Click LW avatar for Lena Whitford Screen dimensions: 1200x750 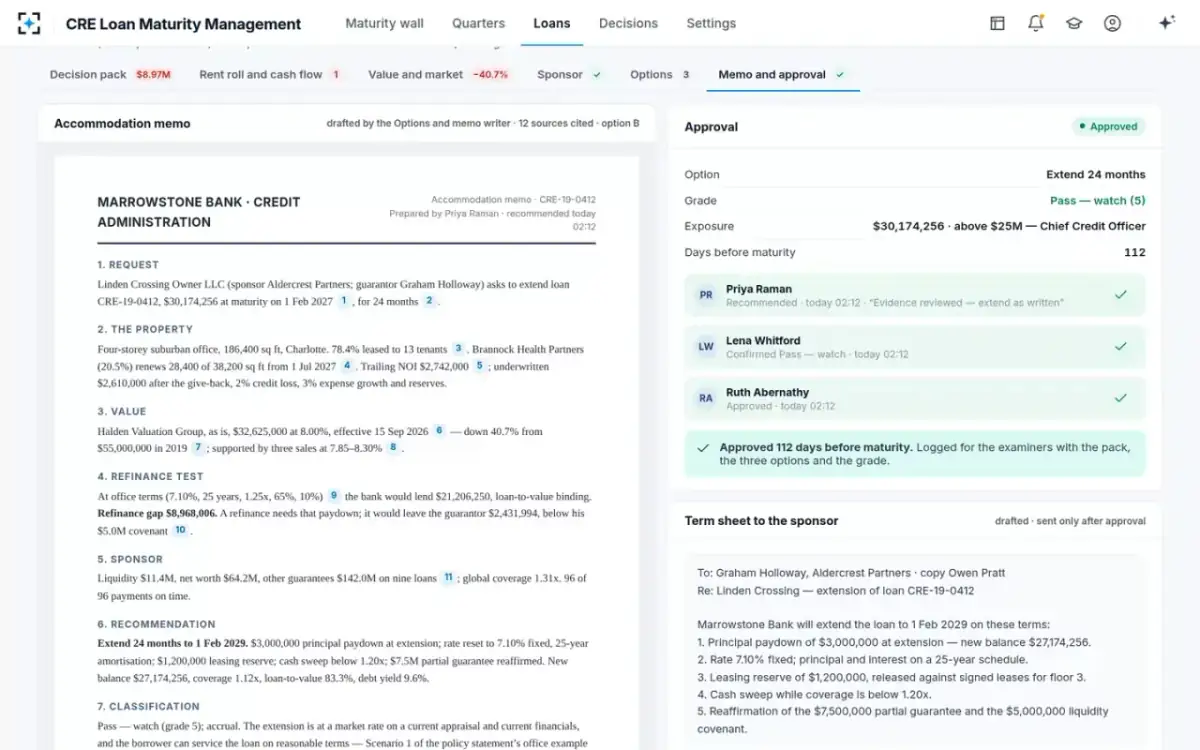point(706,347)
